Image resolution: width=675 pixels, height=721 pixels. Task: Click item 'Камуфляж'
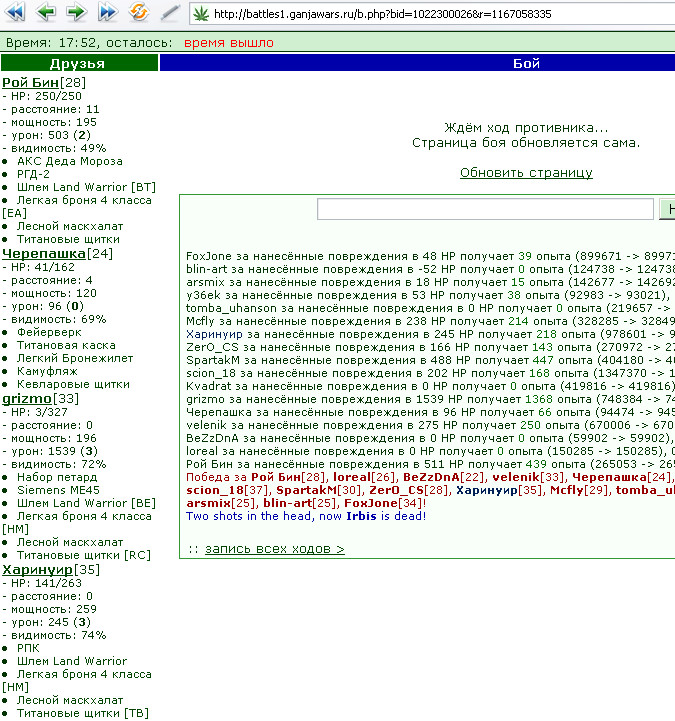click(x=47, y=371)
